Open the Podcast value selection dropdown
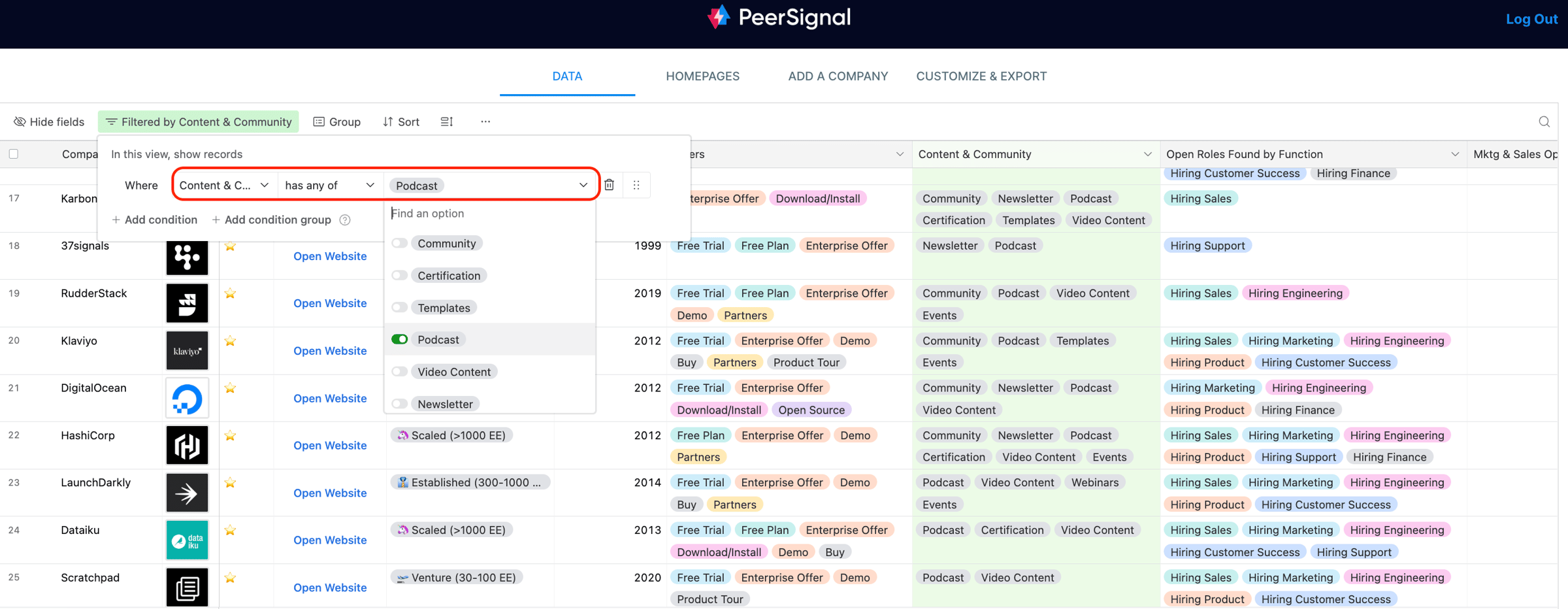Image resolution: width=1568 pixels, height=609 pixels. point(489,185)
